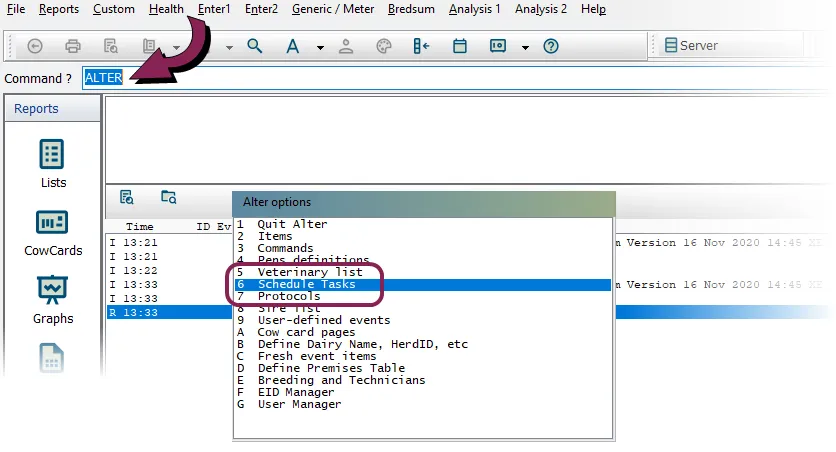836x452 pixels.
Task: Expand the screen capture dropdown arrow
Action: pyautogui.click(x=525, y=47)
